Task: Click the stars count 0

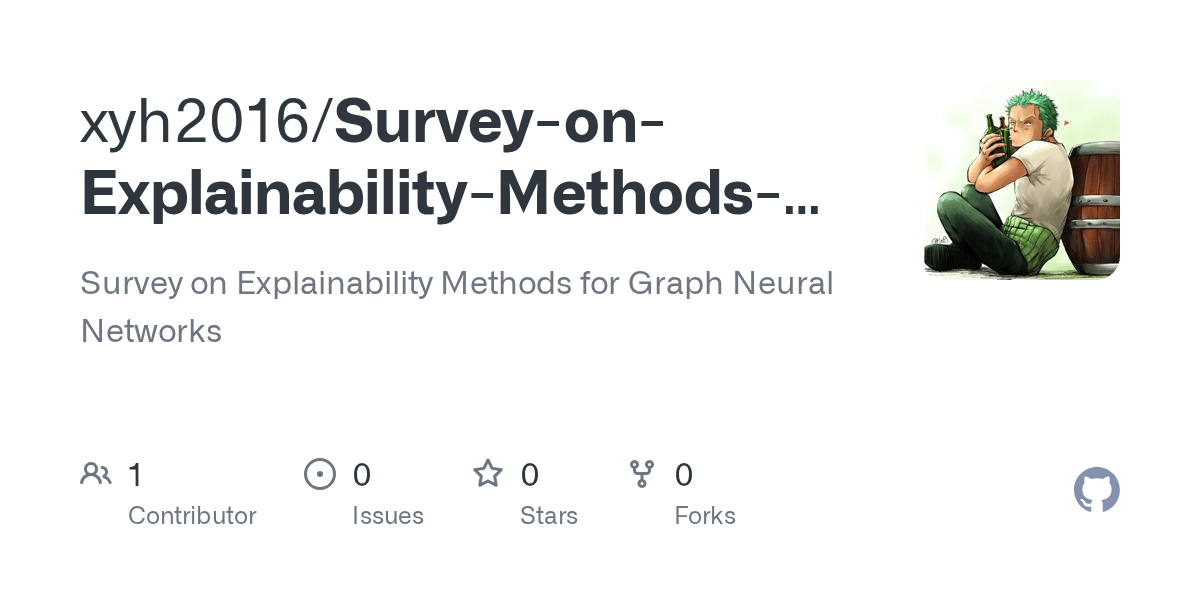Action: pyautogui.click(x=530, y=474)
